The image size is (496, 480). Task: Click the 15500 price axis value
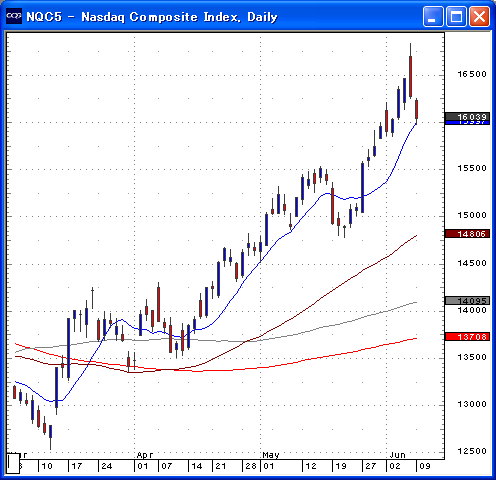point(472,168)
